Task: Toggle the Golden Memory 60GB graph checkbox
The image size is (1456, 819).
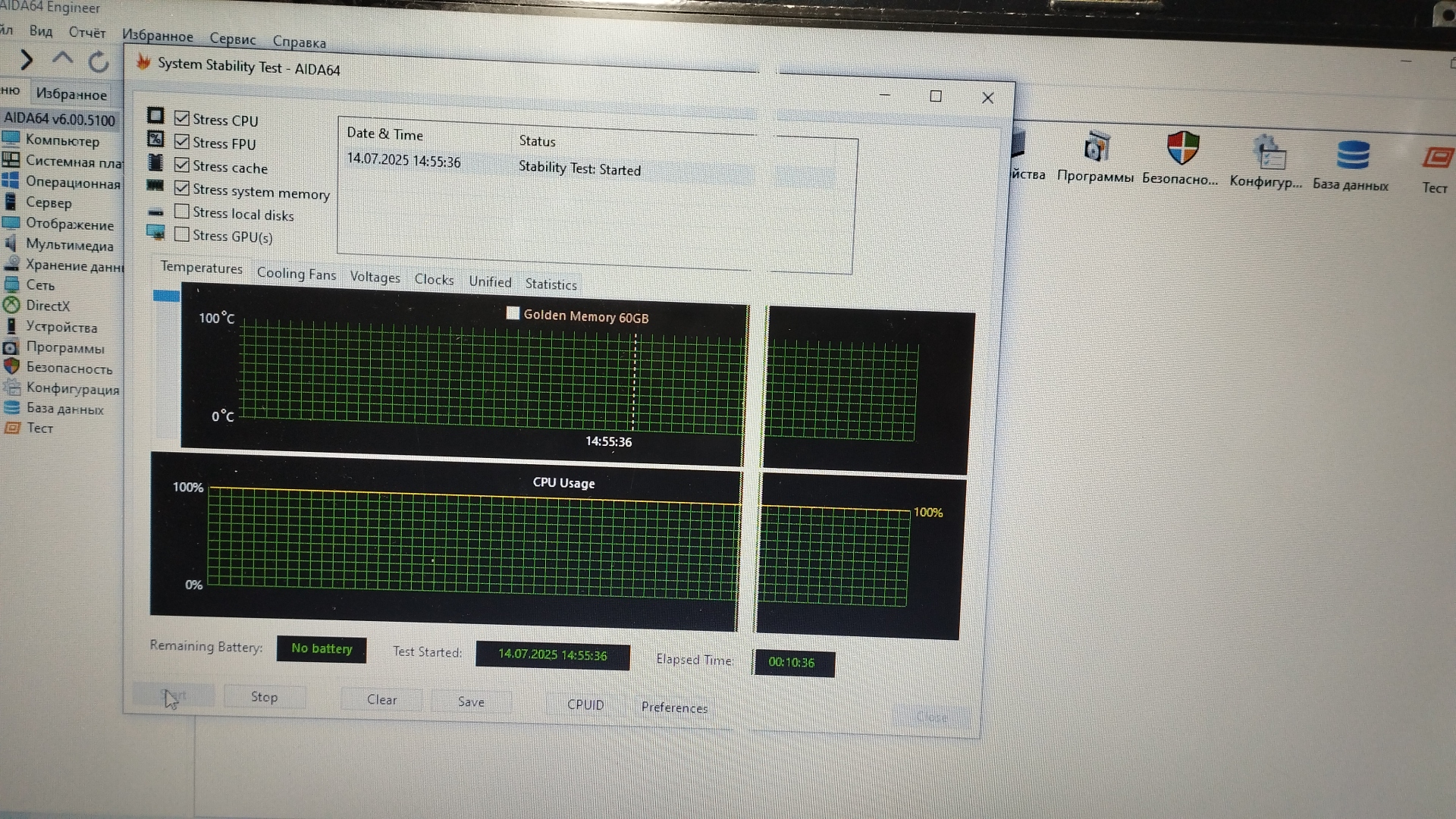Action: [513, 313]
